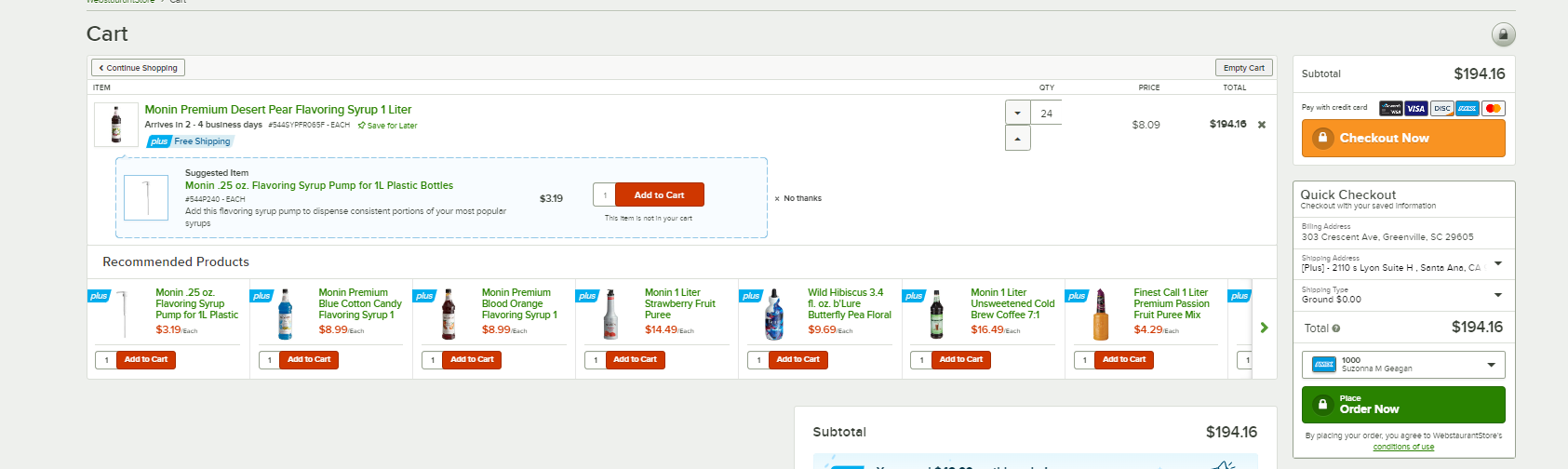Click the lock icon on Place Order Now
This screenshot has height=469, width=1568.
[x=1322, y=405]
